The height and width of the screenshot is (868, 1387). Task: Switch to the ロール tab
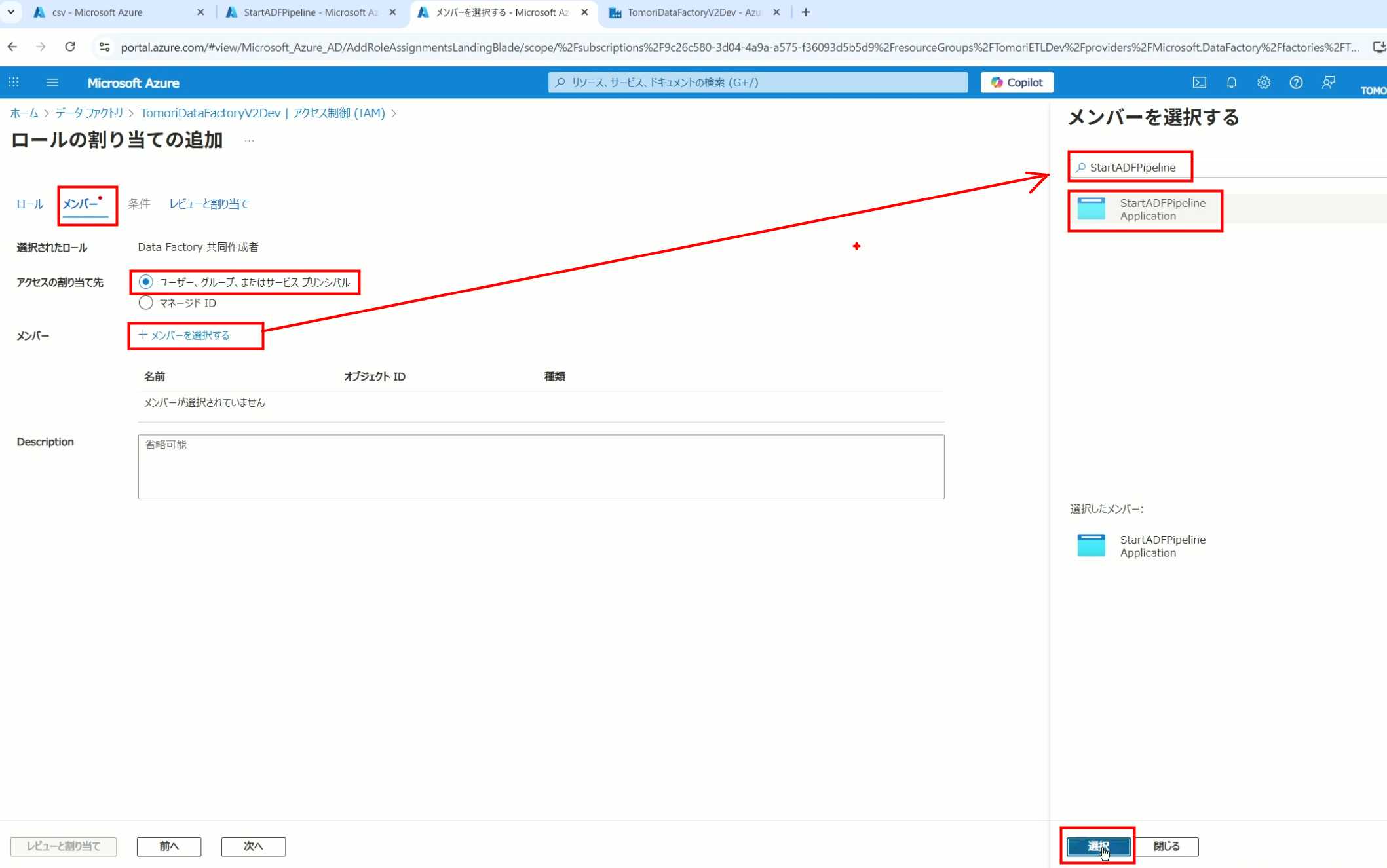coord(29,204)
